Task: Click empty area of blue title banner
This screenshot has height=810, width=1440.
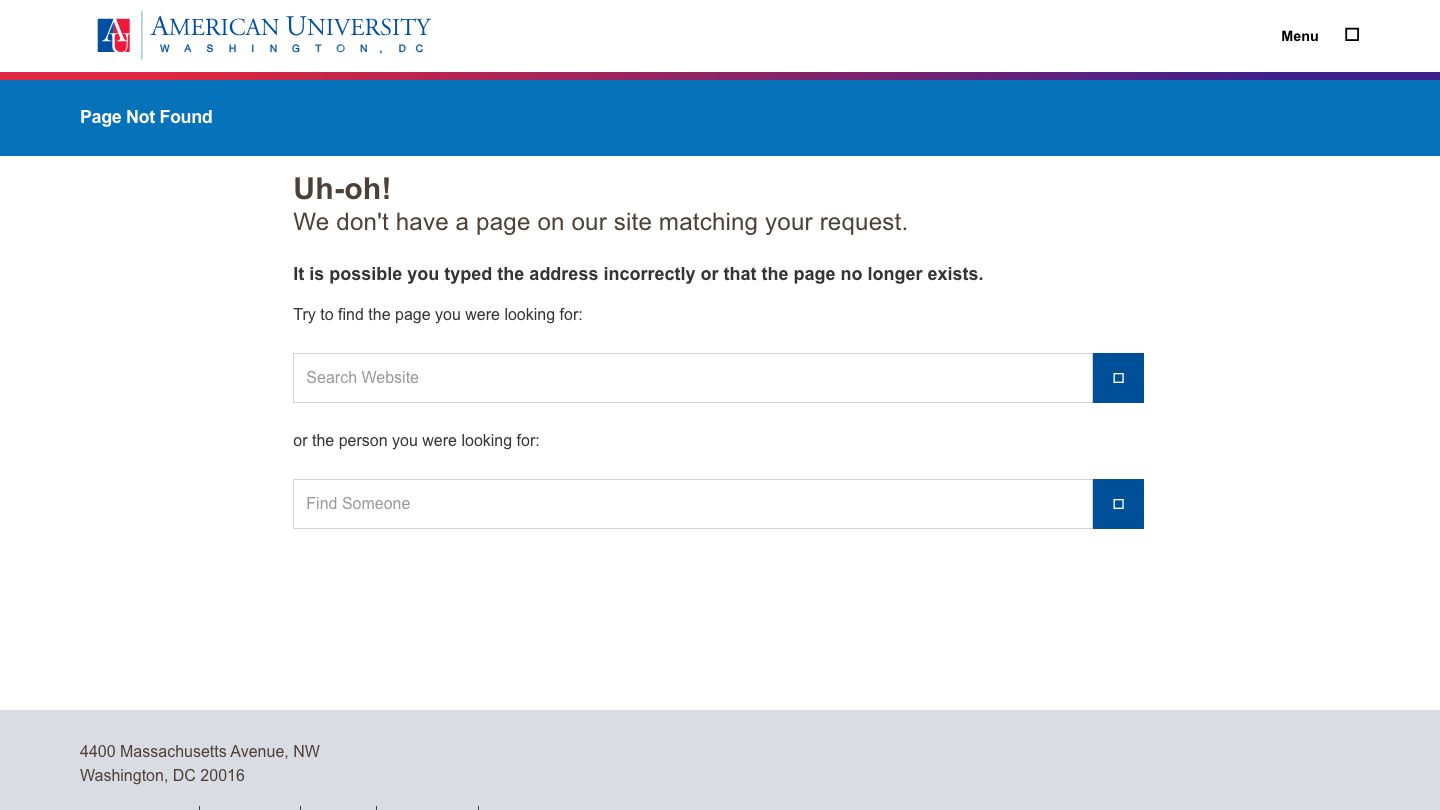Action: tap(800, 118)
